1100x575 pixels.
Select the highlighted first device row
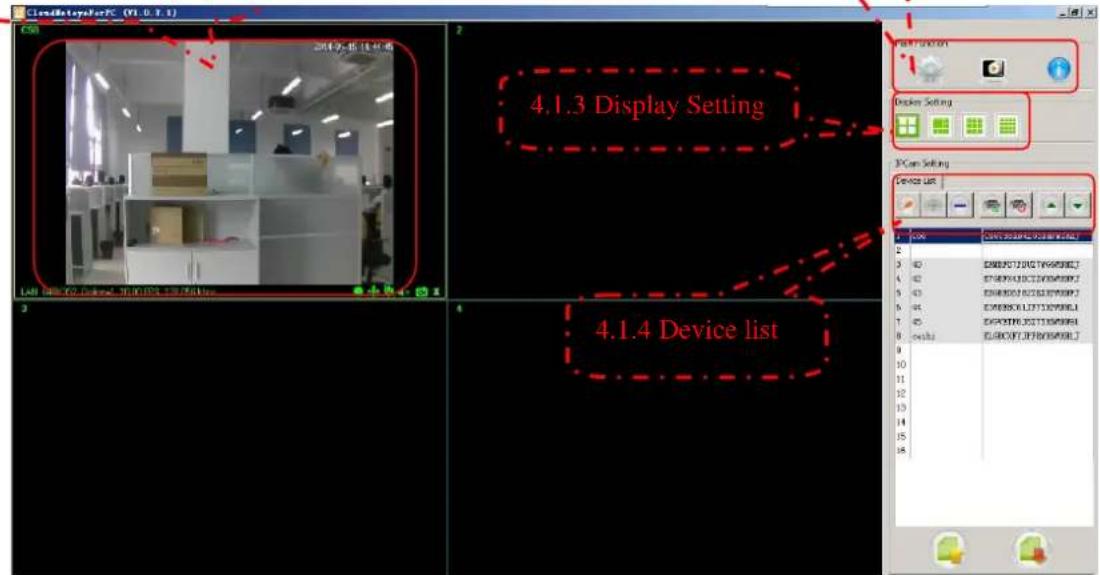(993, 237)
